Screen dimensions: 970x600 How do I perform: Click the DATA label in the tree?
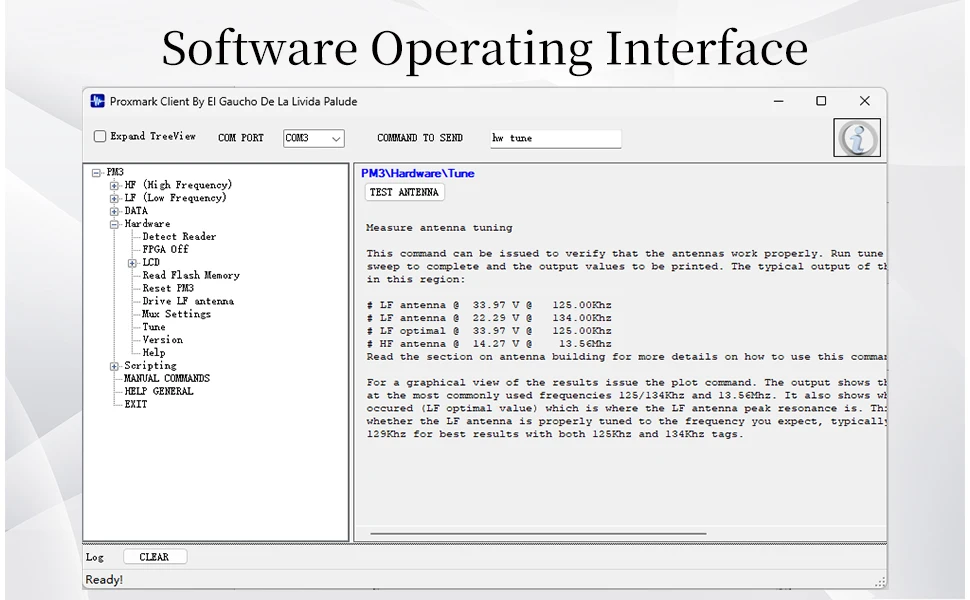tap(135, 211)
